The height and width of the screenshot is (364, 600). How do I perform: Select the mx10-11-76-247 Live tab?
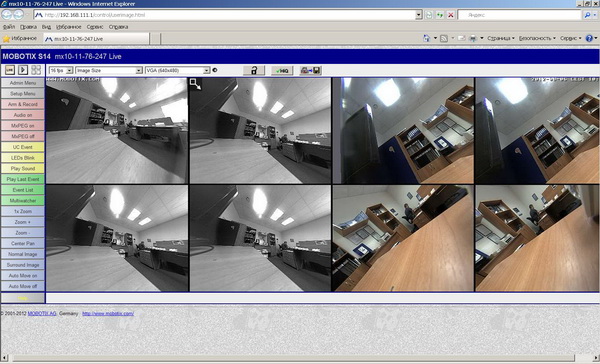(96, 39)
